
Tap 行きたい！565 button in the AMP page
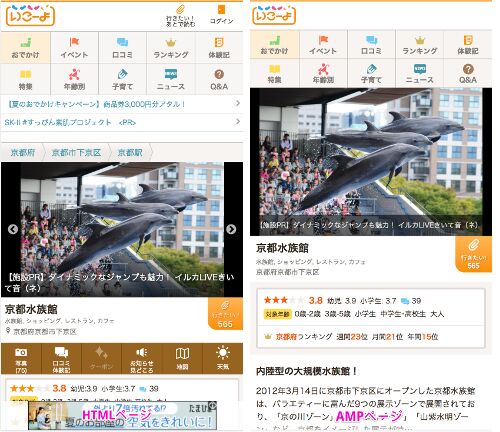coord(473,254)
